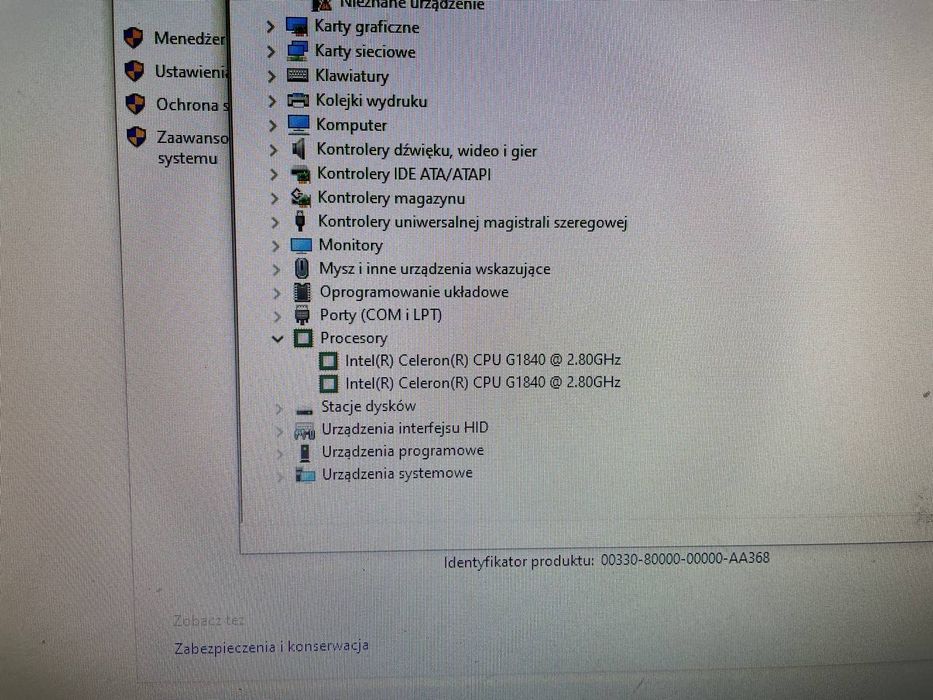Select first Intel(R) Celeron(R) CPU G1840 entry
The width and height of the screenshot is (933, 700).
[483, 360]
